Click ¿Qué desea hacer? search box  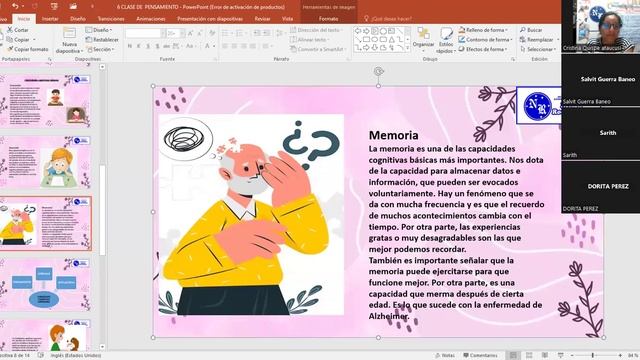[x=388, y=19]
